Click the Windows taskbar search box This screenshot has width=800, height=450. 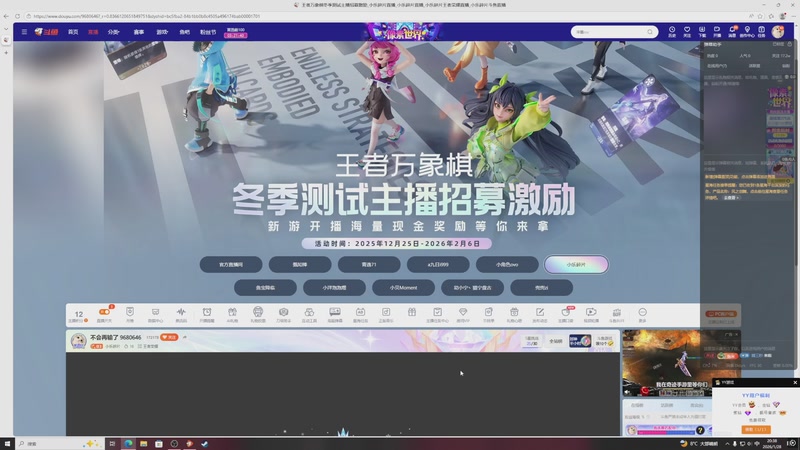59,443
